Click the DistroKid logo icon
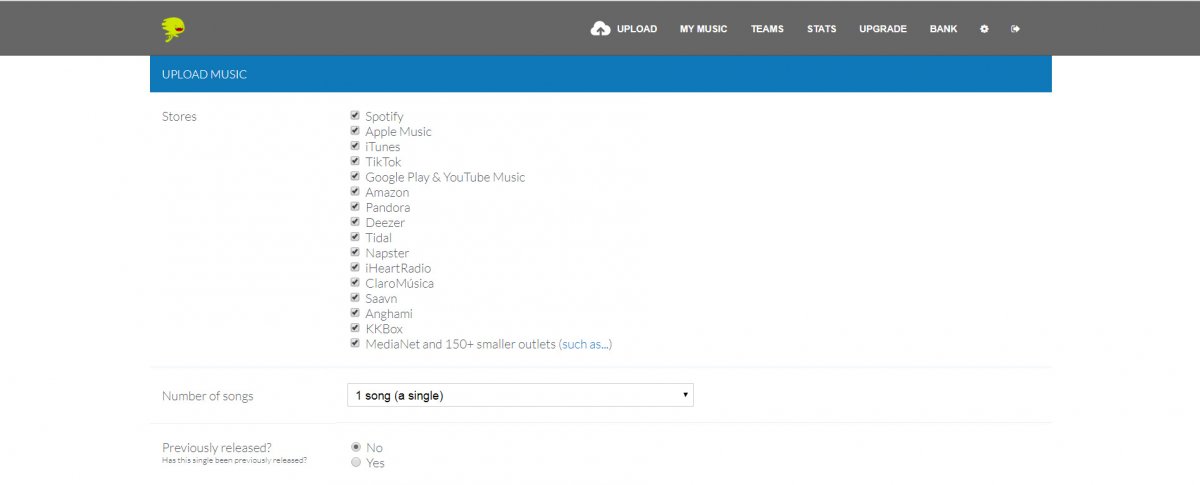 pos(173,30)
